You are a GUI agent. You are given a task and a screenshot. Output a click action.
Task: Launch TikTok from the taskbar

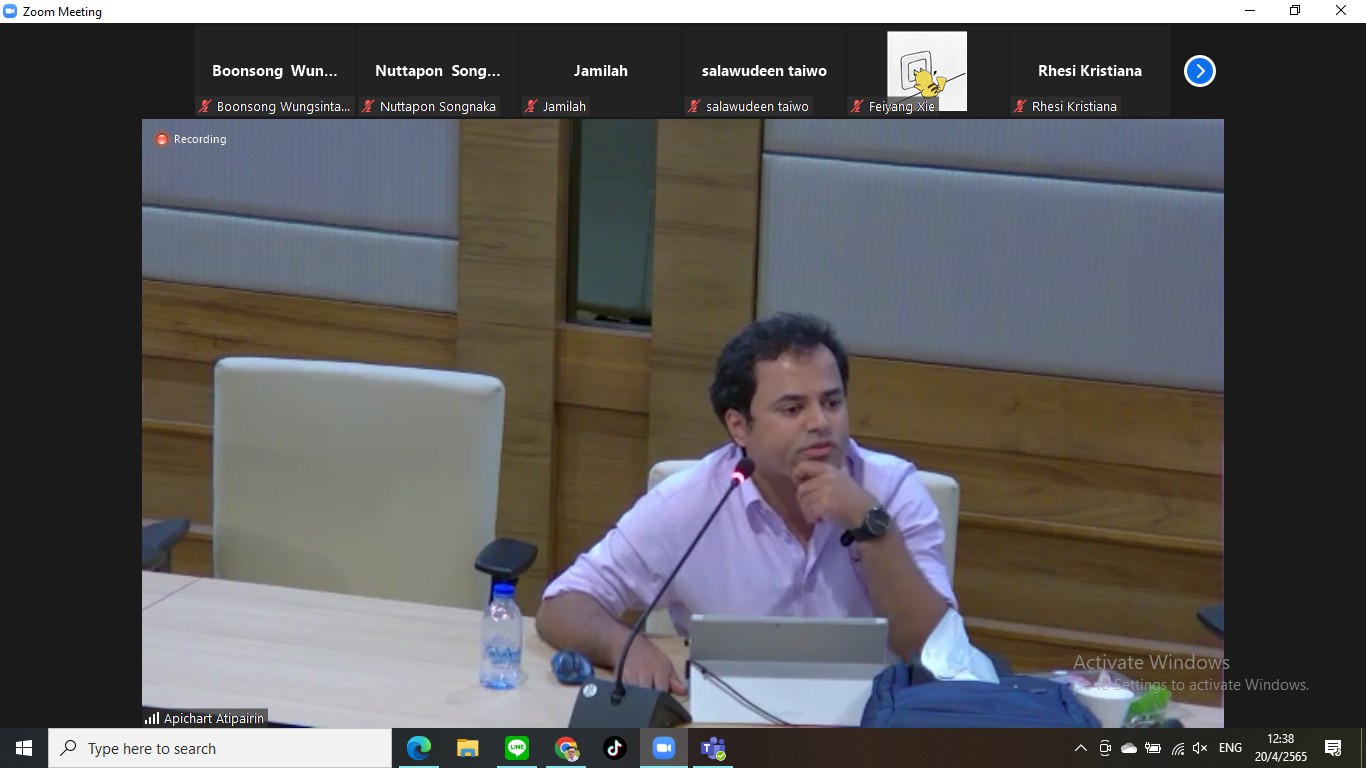(x=614, y=748)
